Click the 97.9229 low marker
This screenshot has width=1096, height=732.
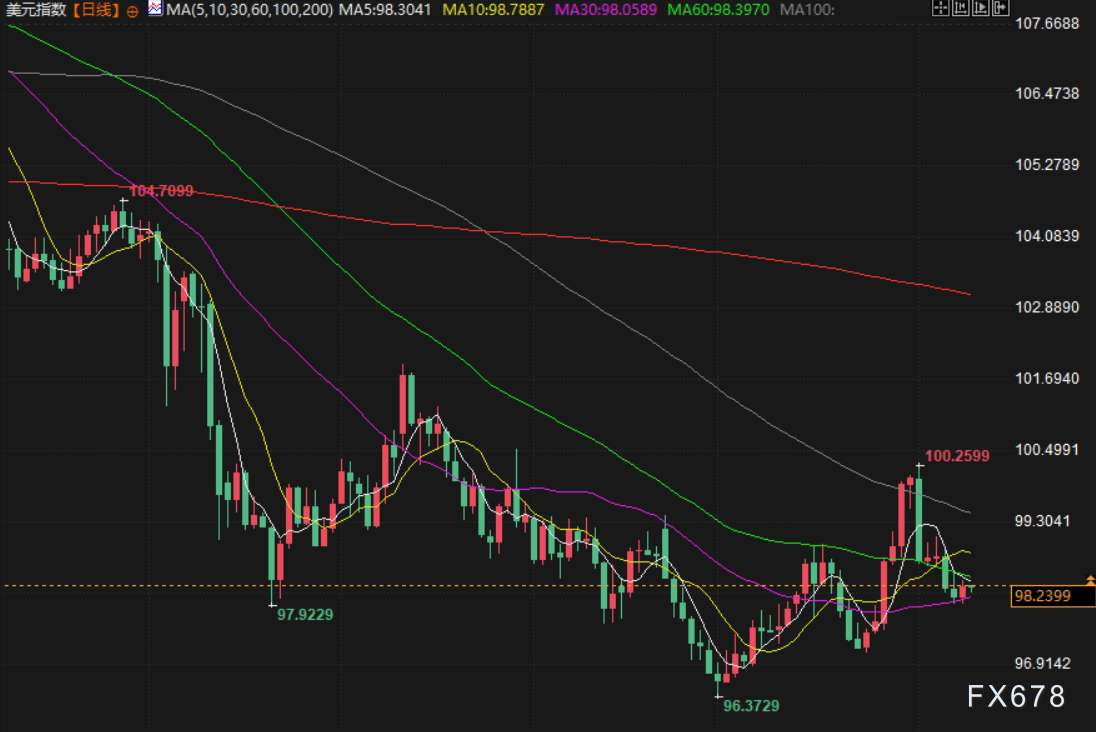(x=305, y=615)
